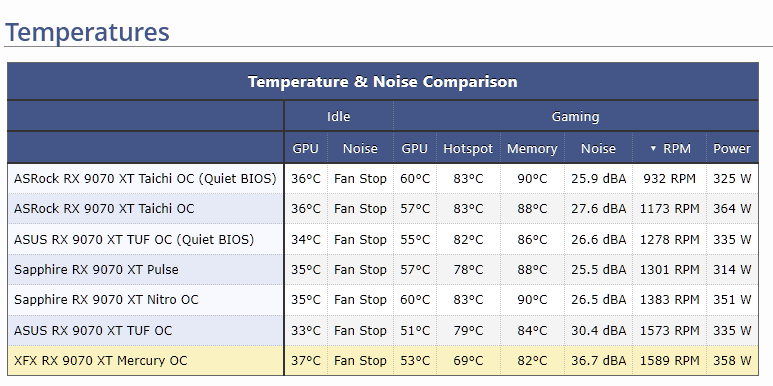
Task: Select the XFX RX 9070 XT Mercury OC row
Action: (383, 360)
